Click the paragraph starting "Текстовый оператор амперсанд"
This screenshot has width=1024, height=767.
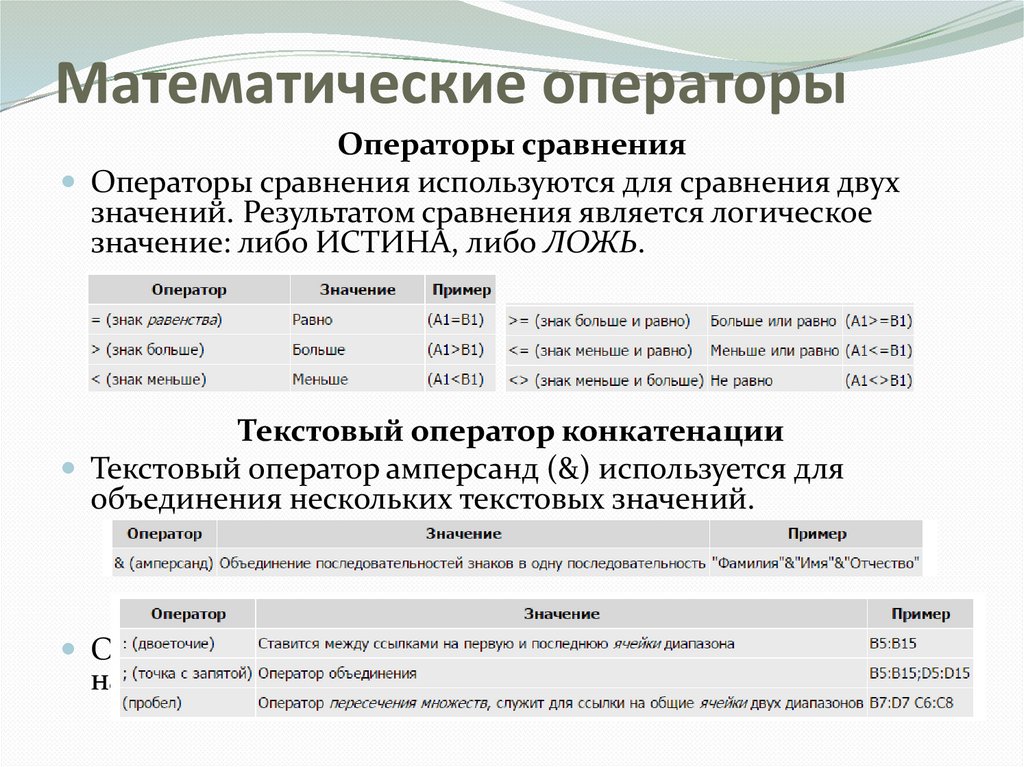click(467, 484)
